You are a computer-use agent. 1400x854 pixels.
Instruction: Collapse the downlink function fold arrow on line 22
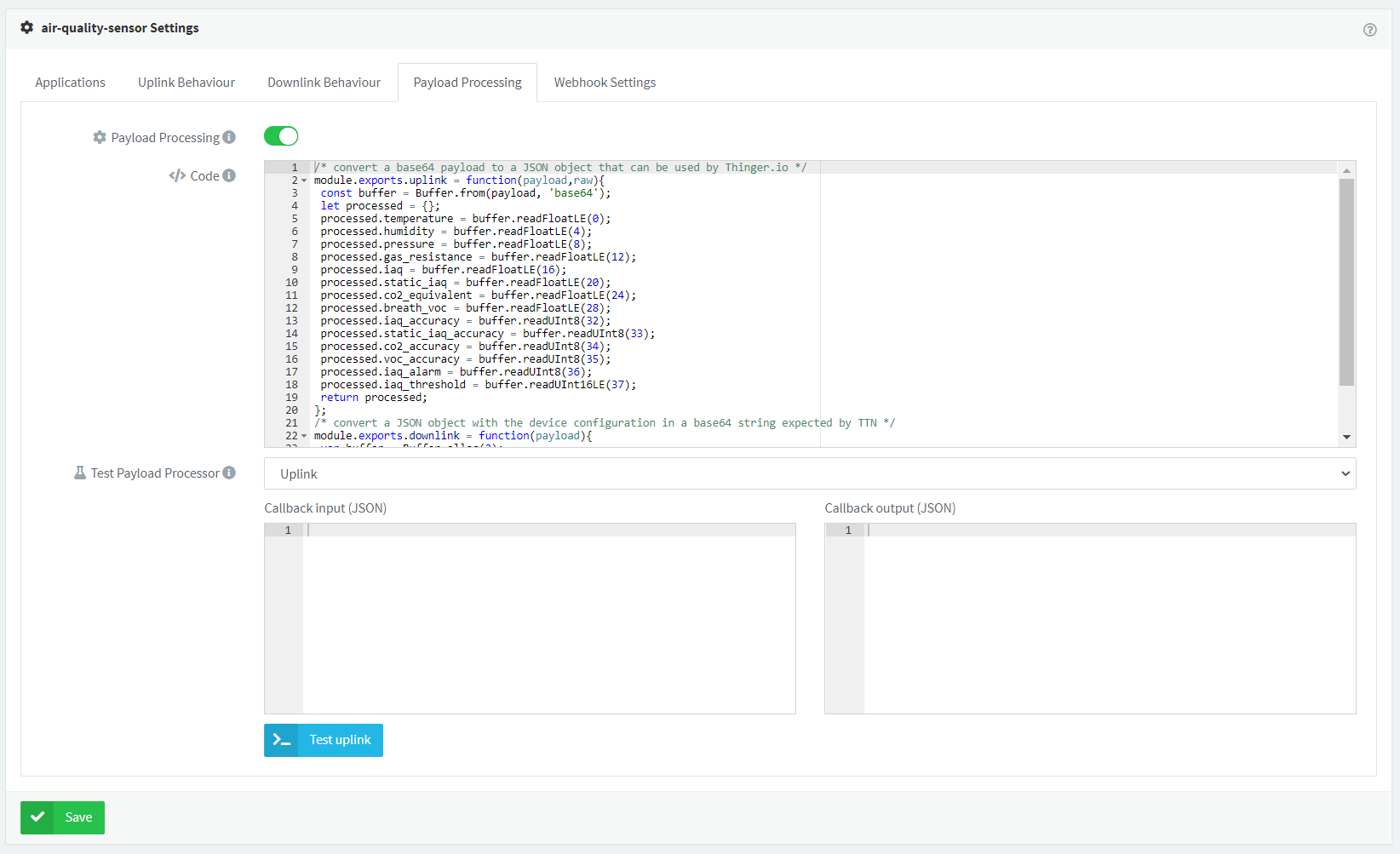point(303,435)
